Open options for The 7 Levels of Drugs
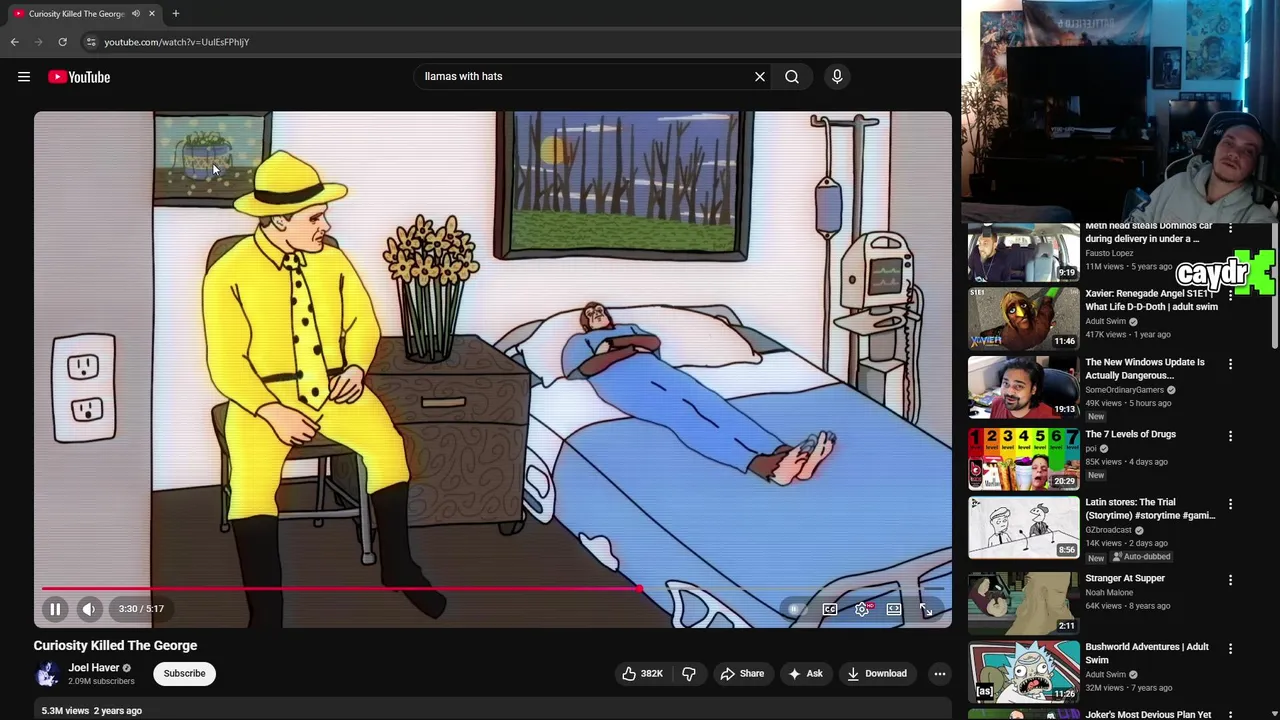This screenshot has height=720, width=1280. 1230,436
